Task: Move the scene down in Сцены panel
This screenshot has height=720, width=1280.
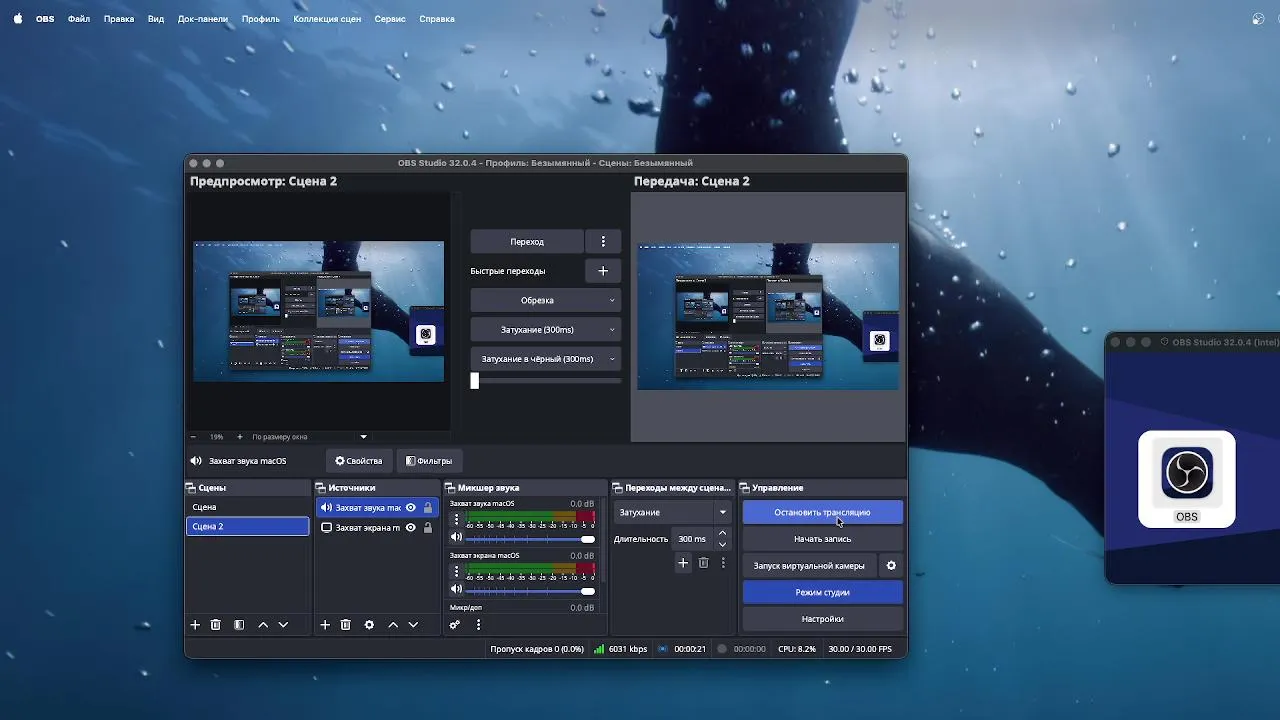Action: click(x=283, y=625)
